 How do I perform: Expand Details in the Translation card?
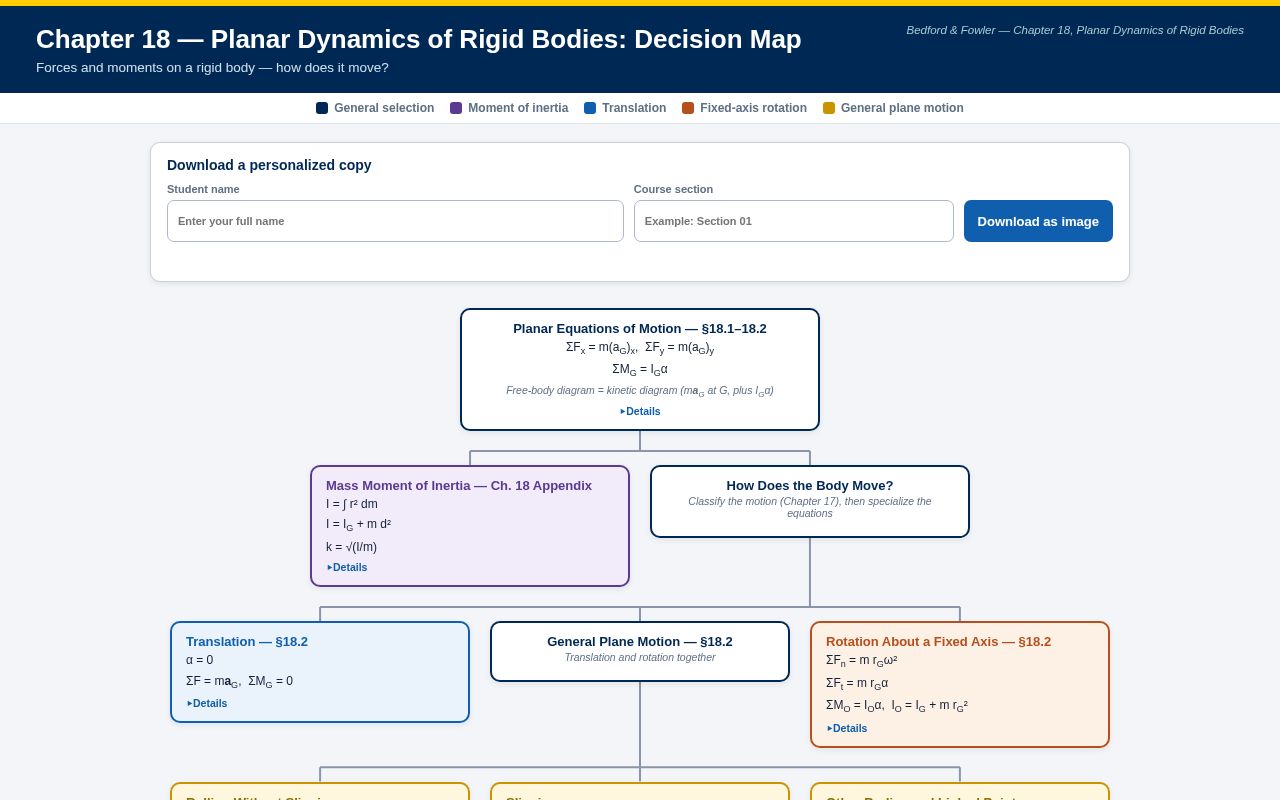pos(207,703)
